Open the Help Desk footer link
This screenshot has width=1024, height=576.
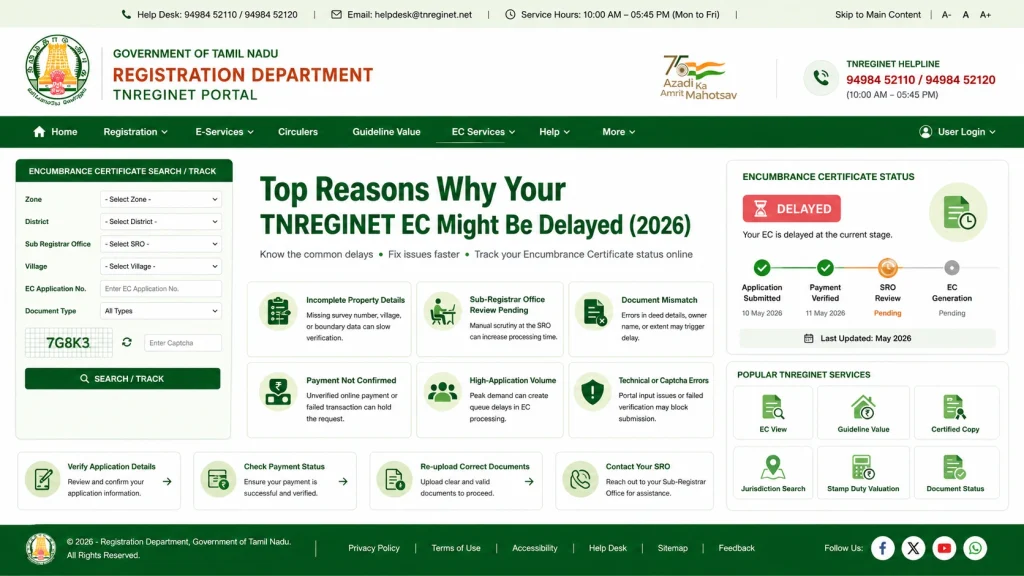[x=607, y=548]
